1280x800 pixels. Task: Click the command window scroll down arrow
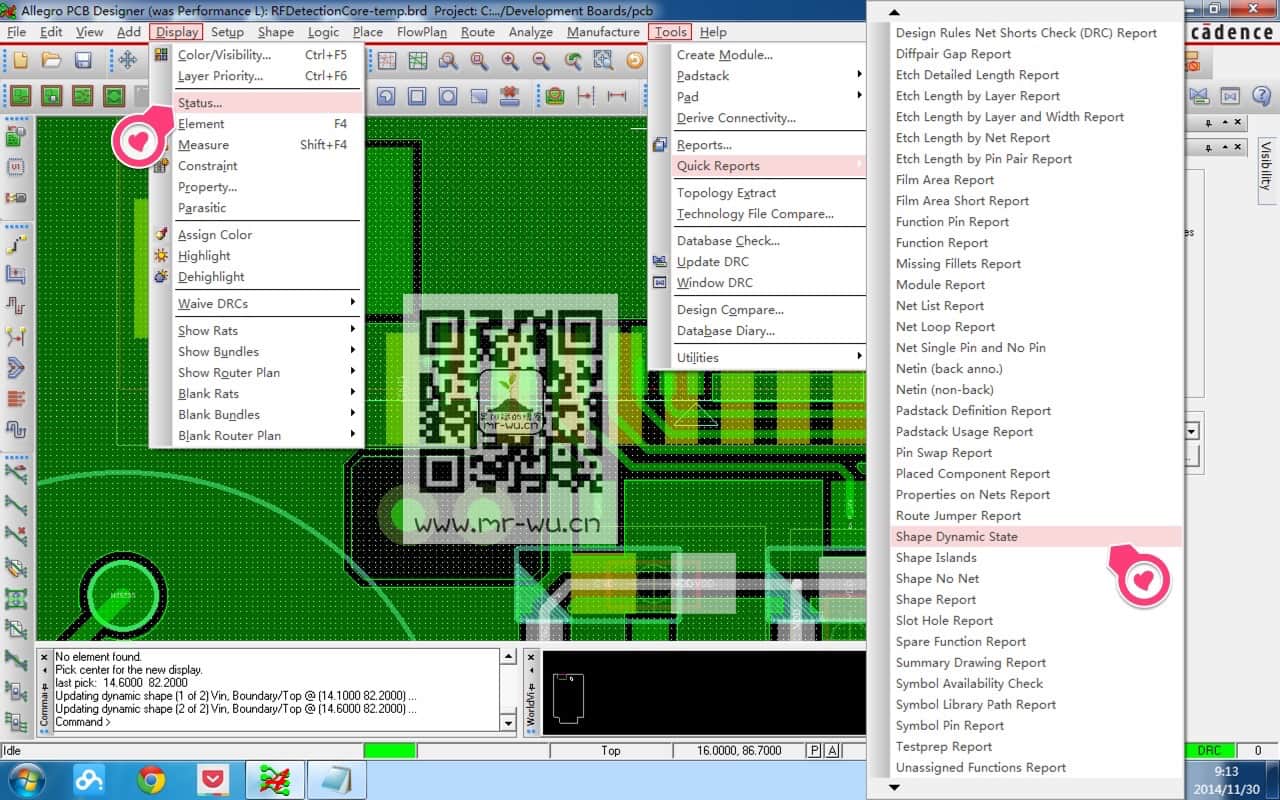pos(509,721)
